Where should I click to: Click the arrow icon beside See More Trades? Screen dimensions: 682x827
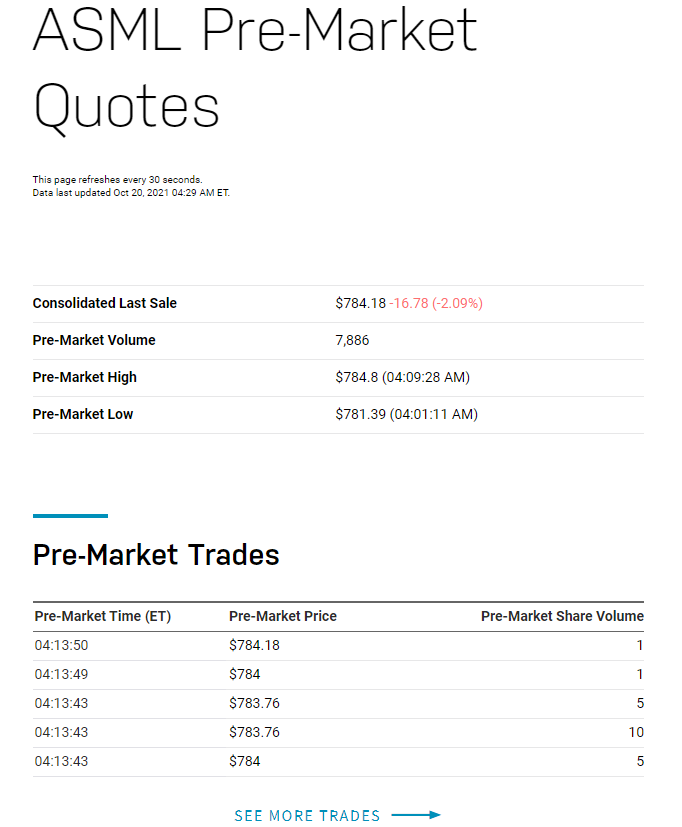click(416, 815)
